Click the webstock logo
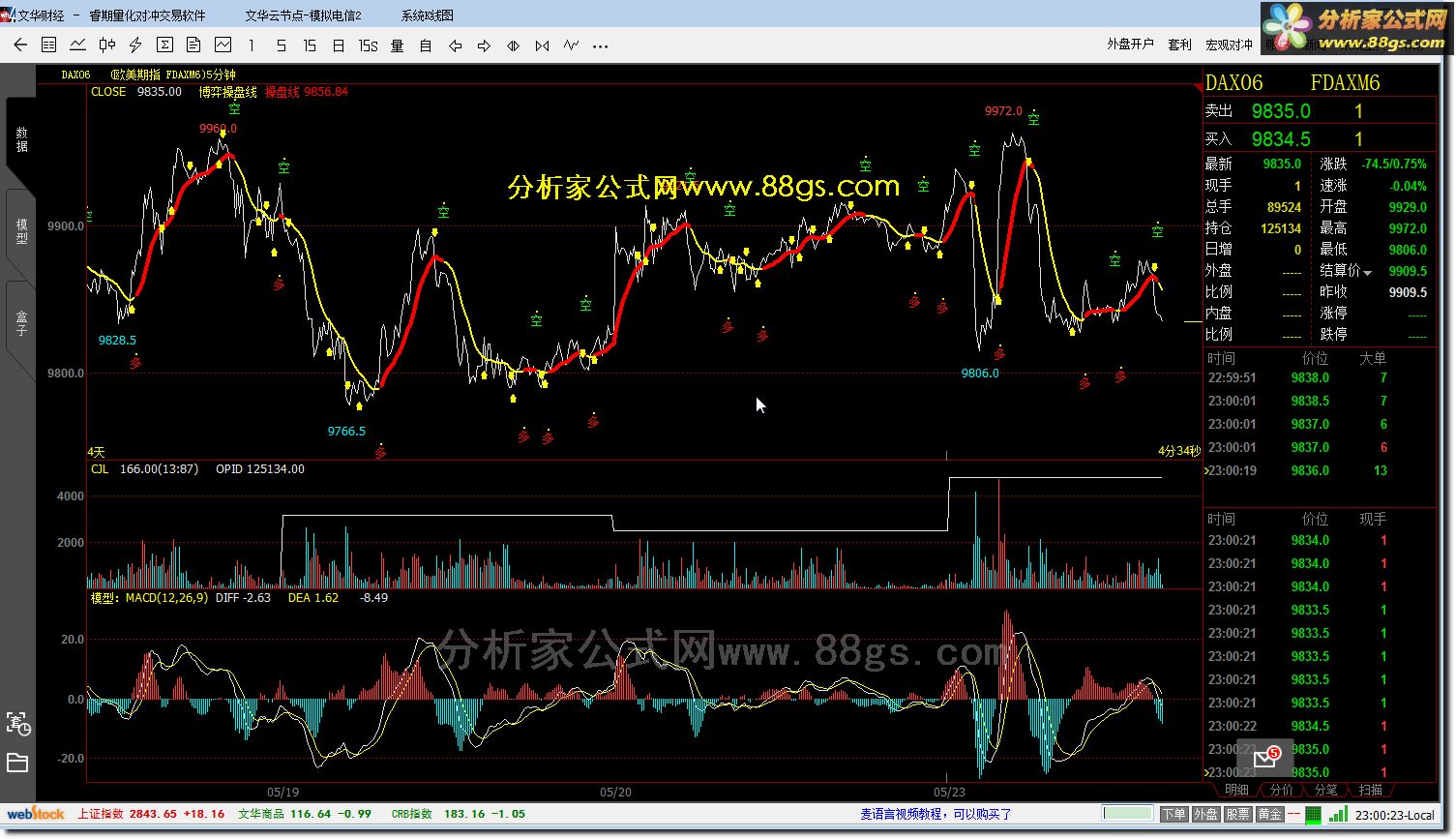 [x=36, y=814]
